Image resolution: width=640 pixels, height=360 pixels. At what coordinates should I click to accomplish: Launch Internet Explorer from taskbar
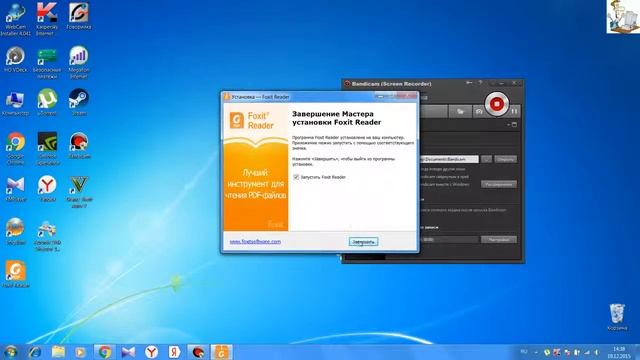pos(35,352)
